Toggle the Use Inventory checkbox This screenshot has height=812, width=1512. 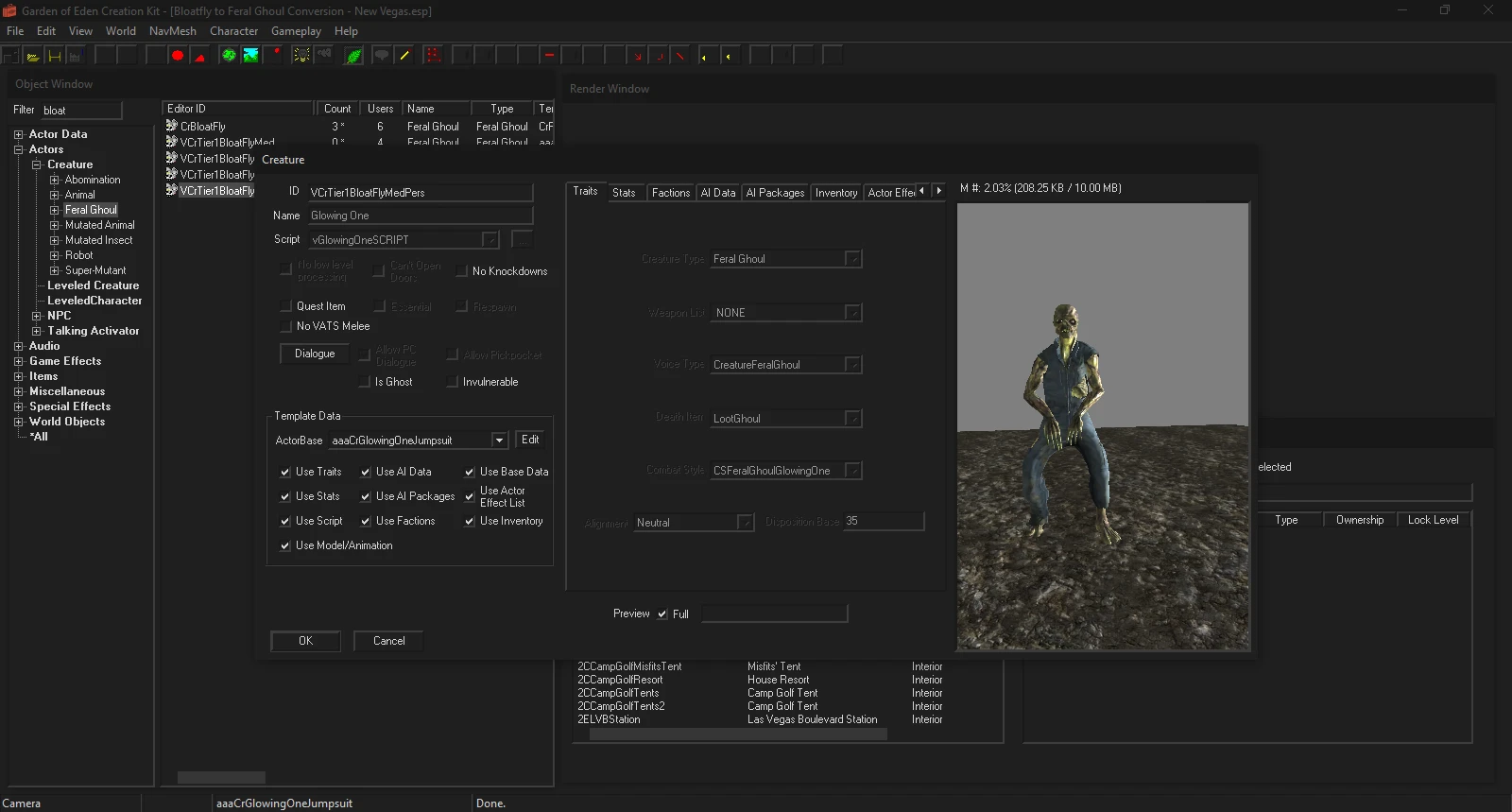pyautogui.click(x=470, y=521)
